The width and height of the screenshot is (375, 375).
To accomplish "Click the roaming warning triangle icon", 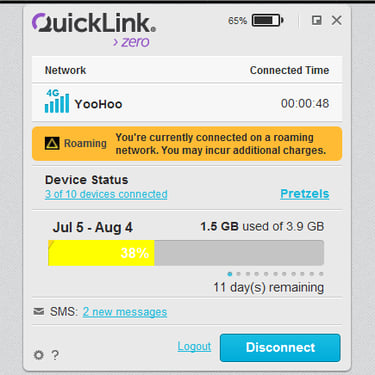I will [52, 144].
